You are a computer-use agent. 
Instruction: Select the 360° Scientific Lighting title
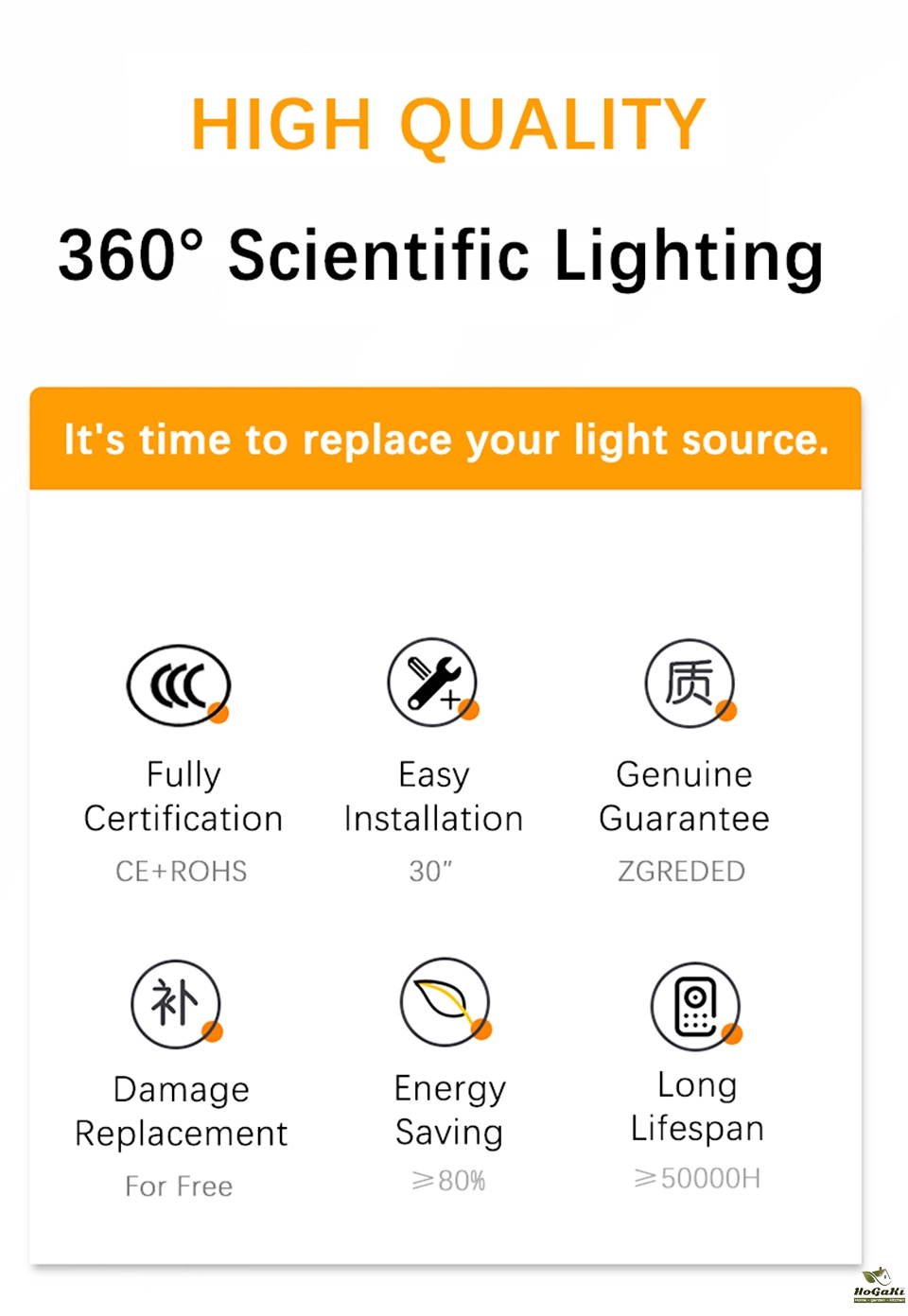(441, 255)
